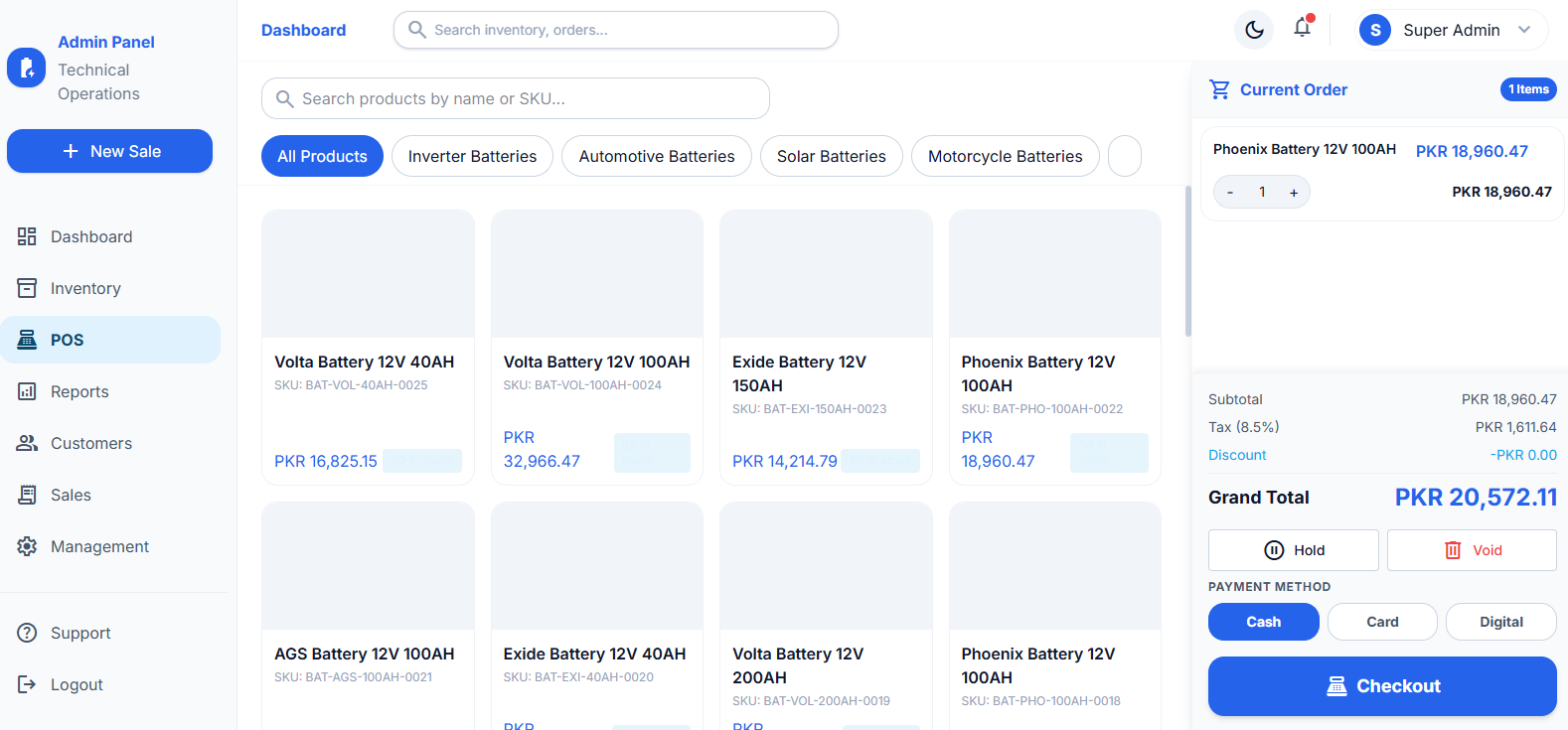The image size is (1568, 730).
Task: Click price PKR 16,825.15
Action: [x=326, y=461]
